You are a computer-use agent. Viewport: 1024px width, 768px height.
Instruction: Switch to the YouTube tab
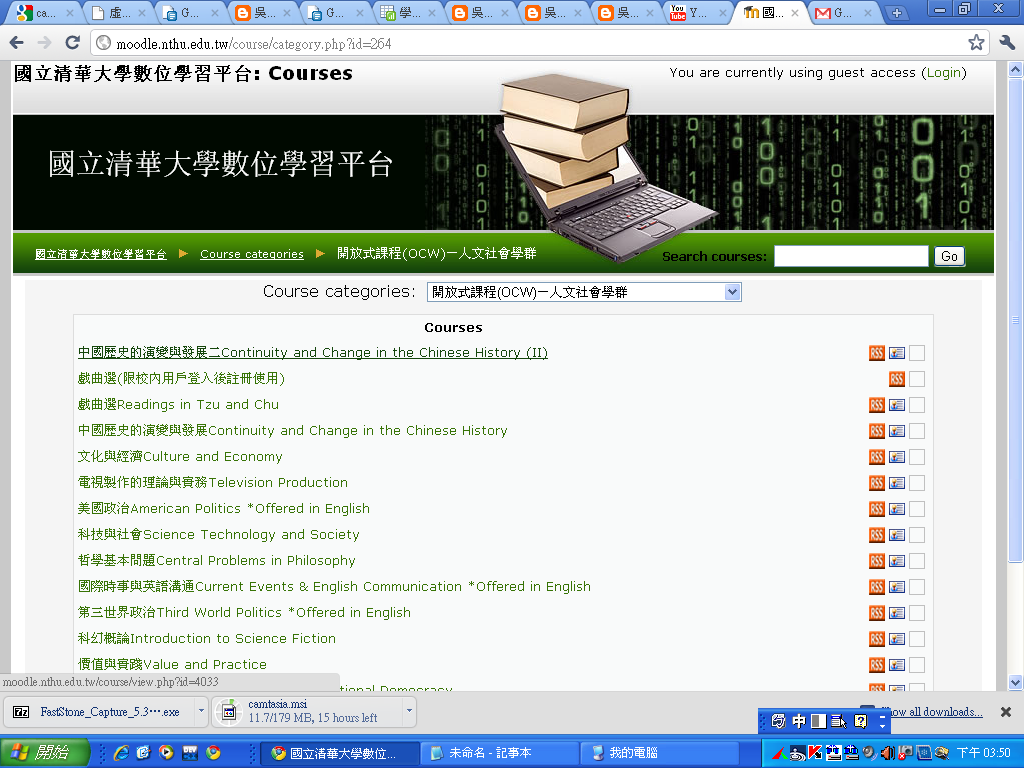[696, 12]
